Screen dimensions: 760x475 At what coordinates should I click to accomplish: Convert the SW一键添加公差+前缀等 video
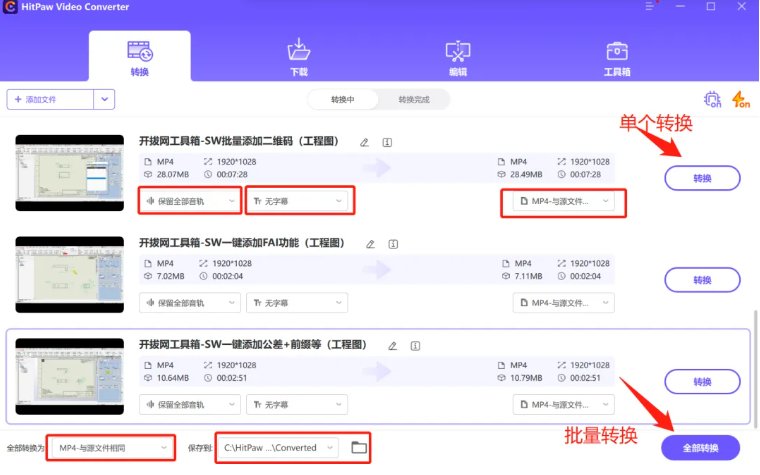[702, 382]
